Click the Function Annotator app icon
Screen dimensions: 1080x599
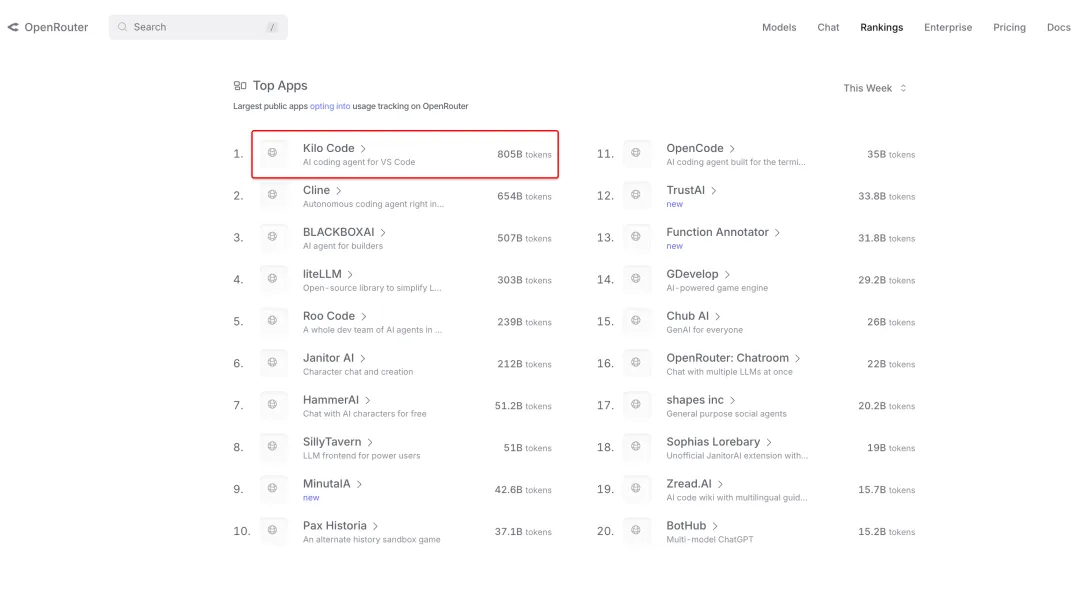point(636,237)
